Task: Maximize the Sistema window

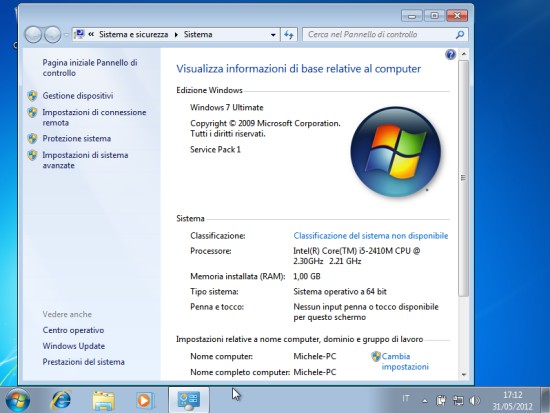Action: (434, 16)
